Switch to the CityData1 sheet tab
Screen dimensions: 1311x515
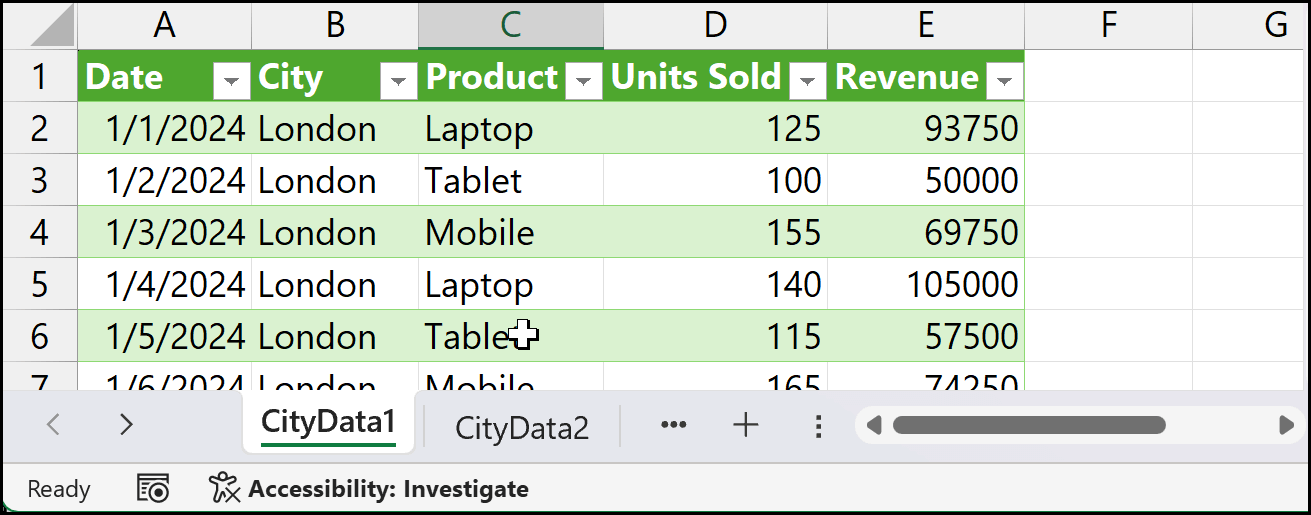pyautogui.click(x=328, y=424)
